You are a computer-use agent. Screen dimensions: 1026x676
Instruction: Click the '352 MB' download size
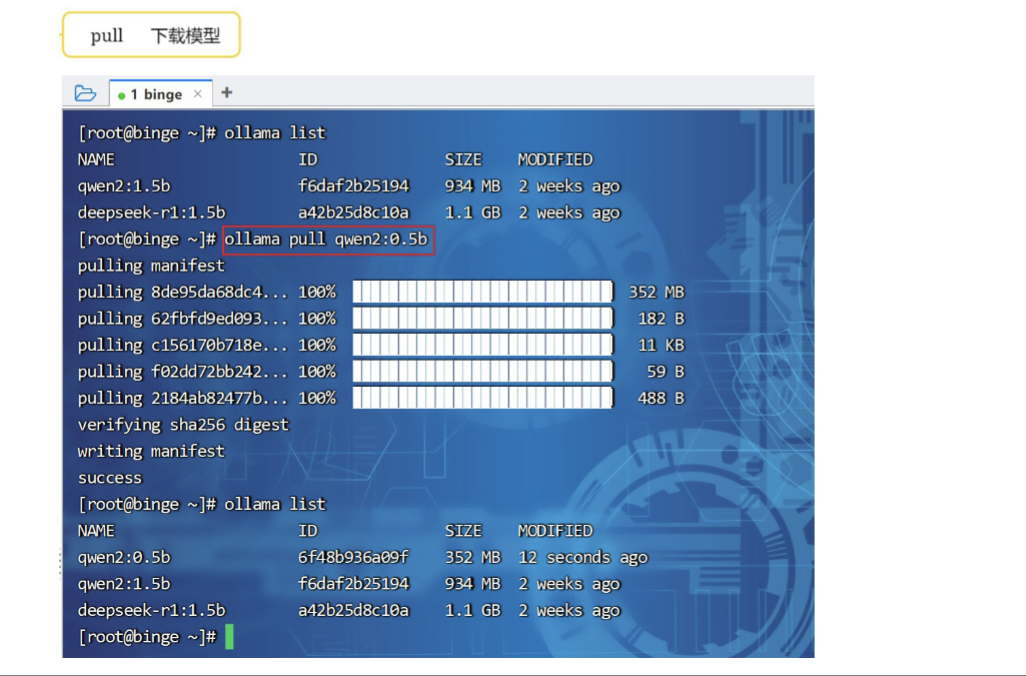[656, 292]
